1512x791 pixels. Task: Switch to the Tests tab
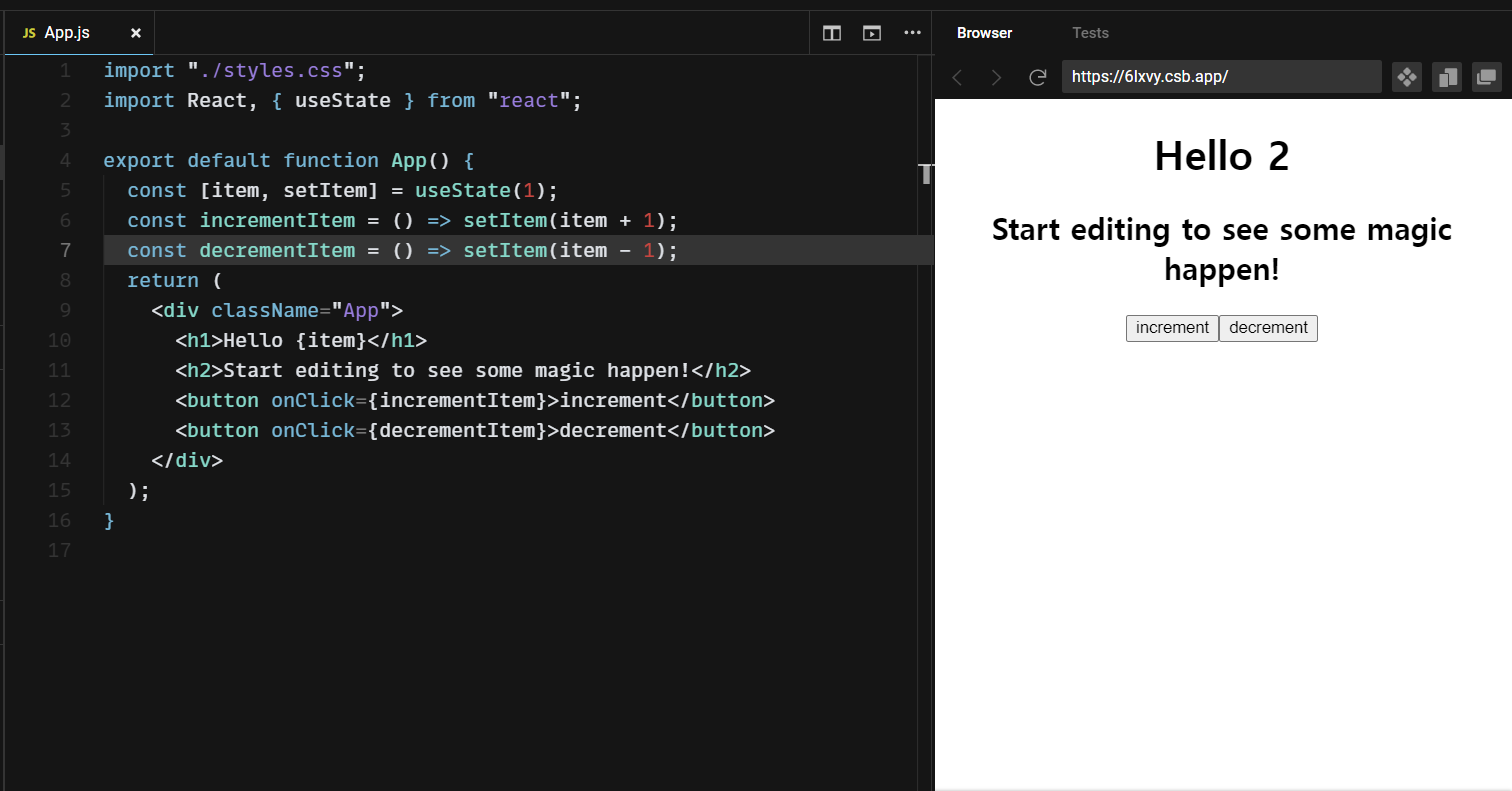(1090, 33)
